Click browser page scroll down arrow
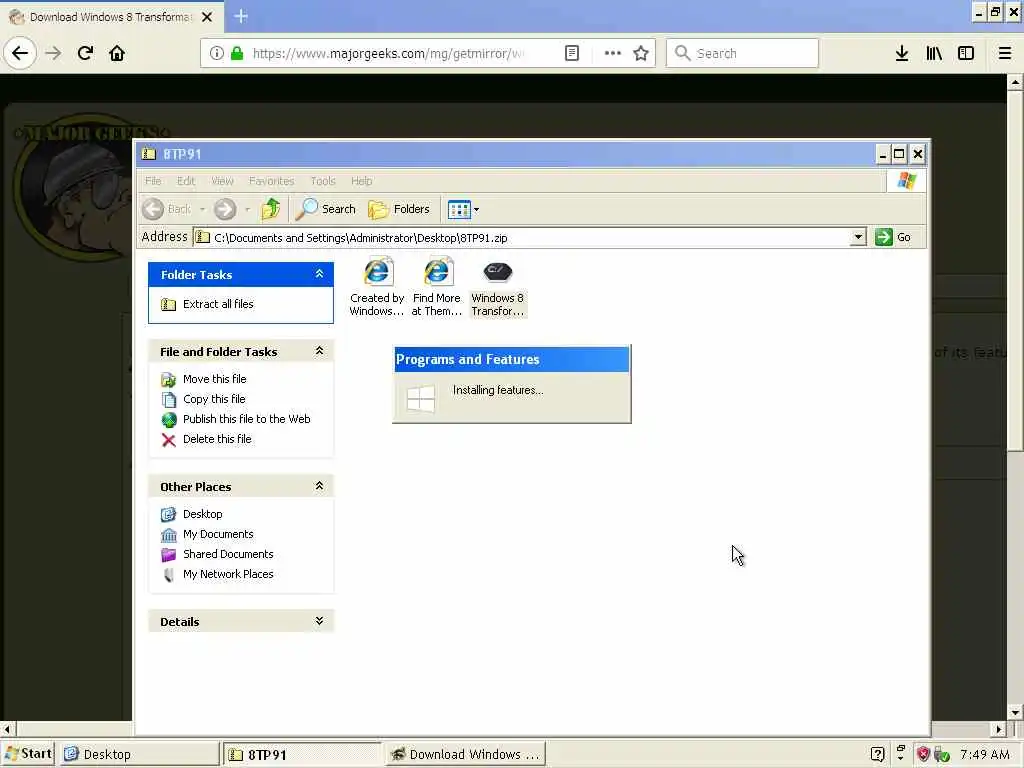The width and height of the screenshot is (1024, 768). pyautogui.click(x=1014, y=712)
